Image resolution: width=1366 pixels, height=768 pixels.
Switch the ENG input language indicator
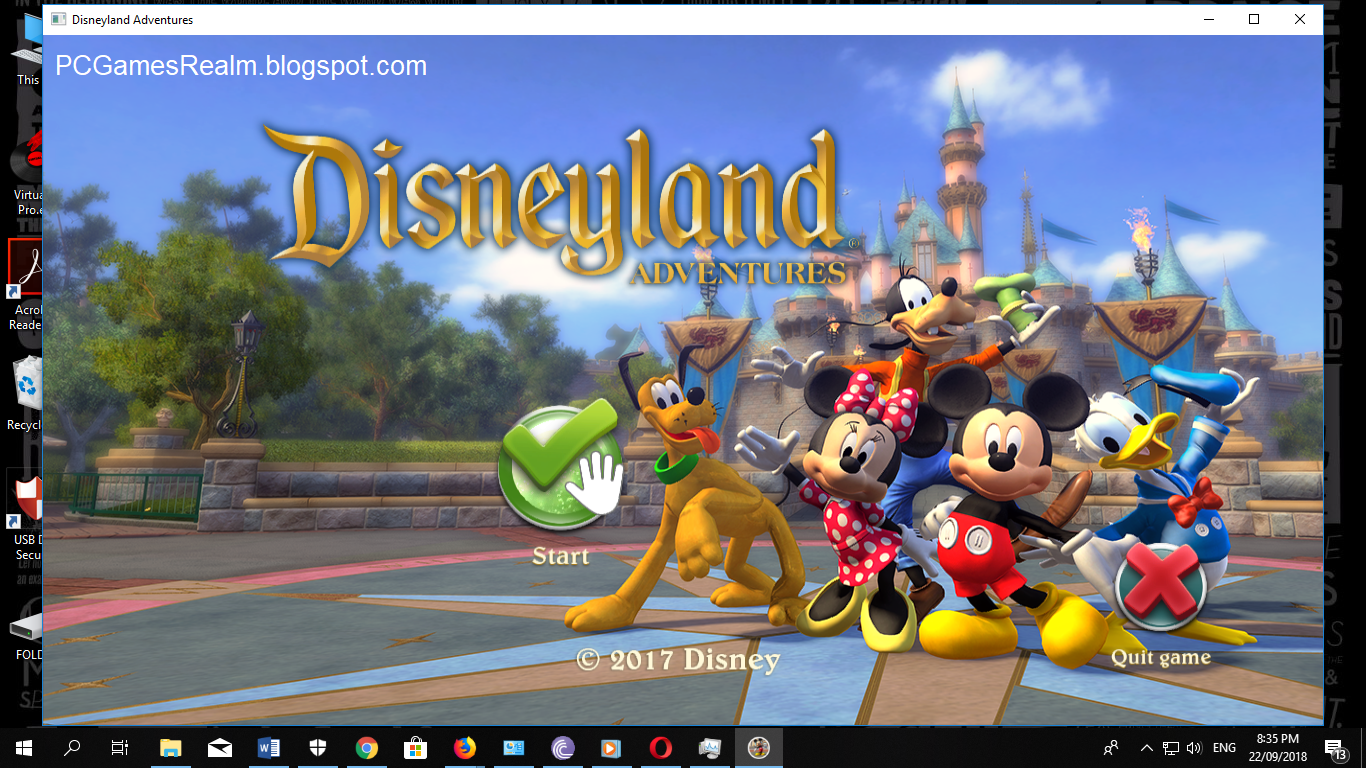pyautogui.click(x=1224, y=747)
